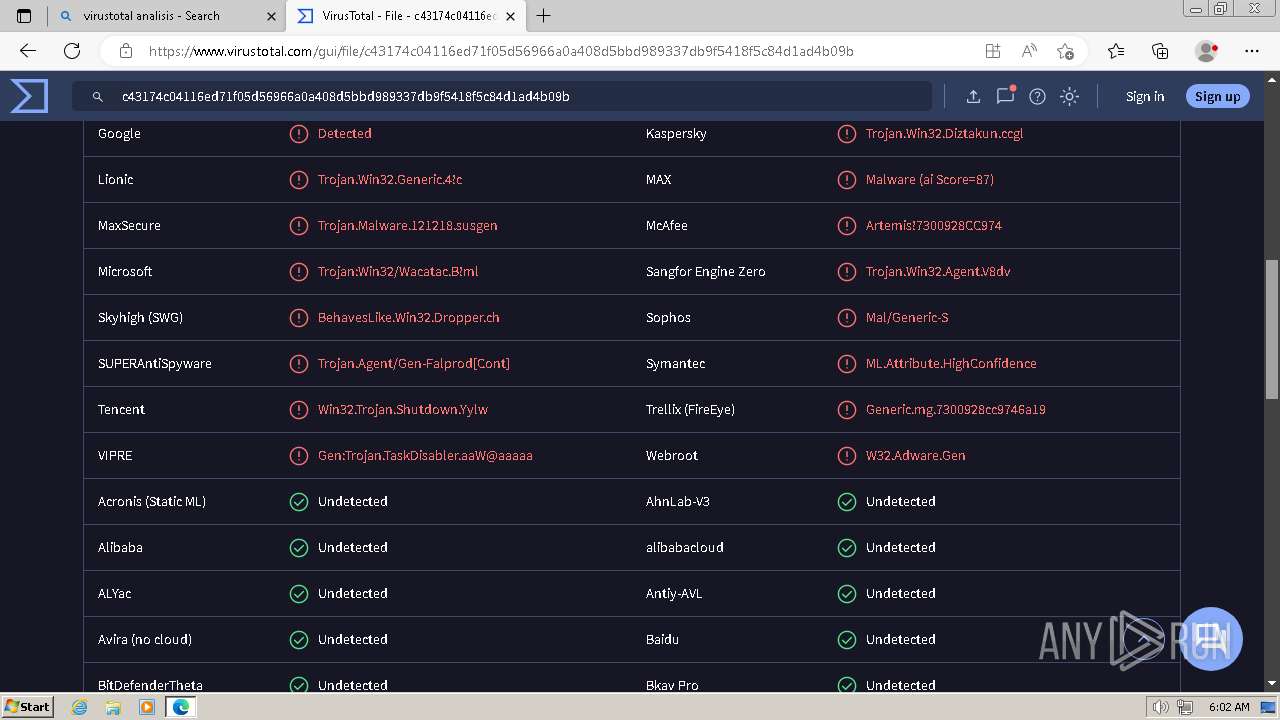Click the search magnifier icon in VirusTotal bar
1280x720 pixels.
coord(98,97)
